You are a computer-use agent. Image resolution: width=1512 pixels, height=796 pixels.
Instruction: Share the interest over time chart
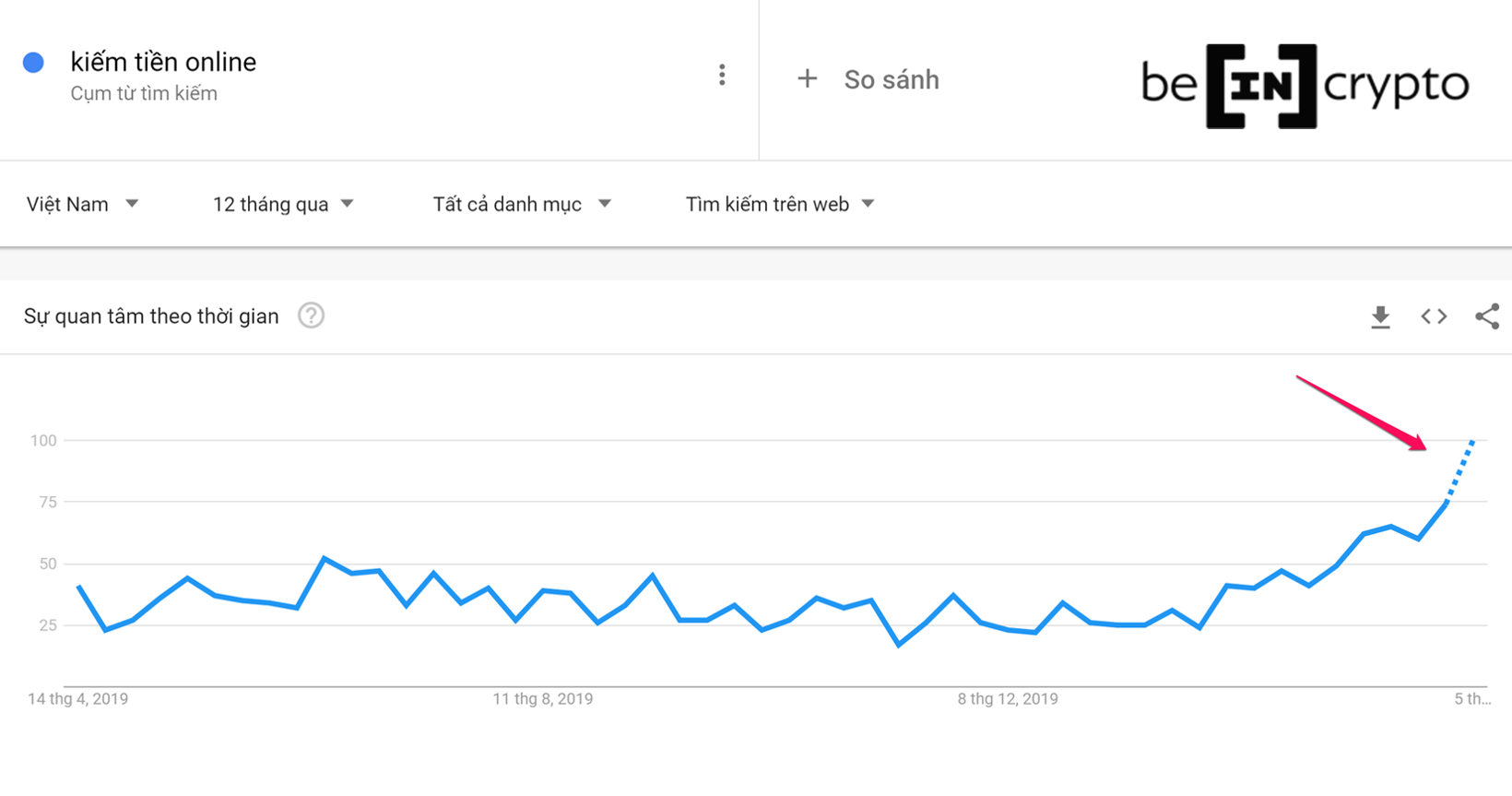point(1486,317)
